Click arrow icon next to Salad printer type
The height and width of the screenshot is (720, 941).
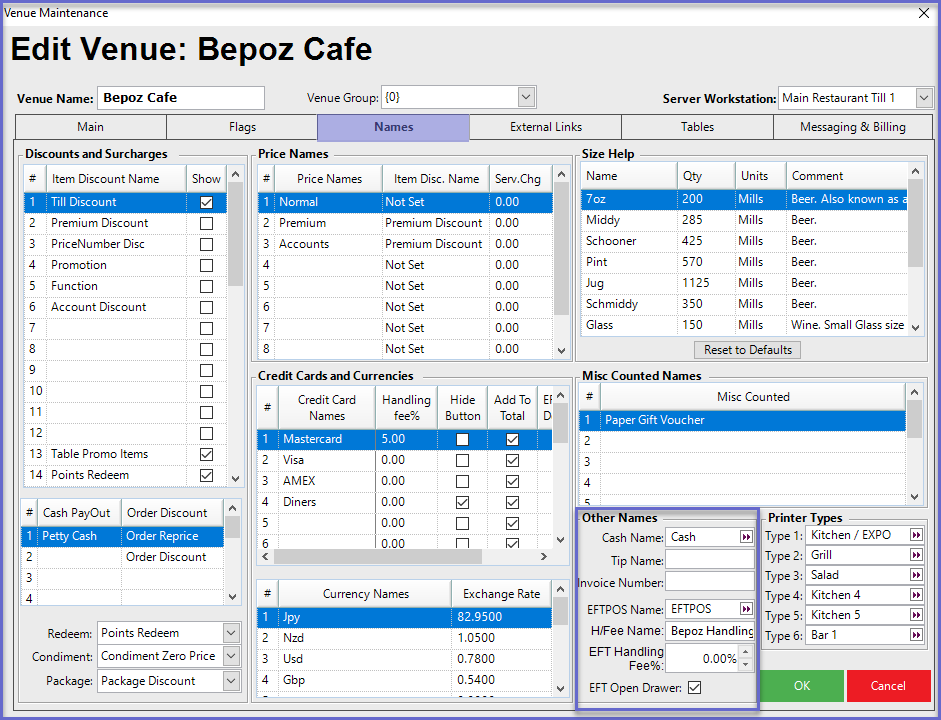(916, 576)
